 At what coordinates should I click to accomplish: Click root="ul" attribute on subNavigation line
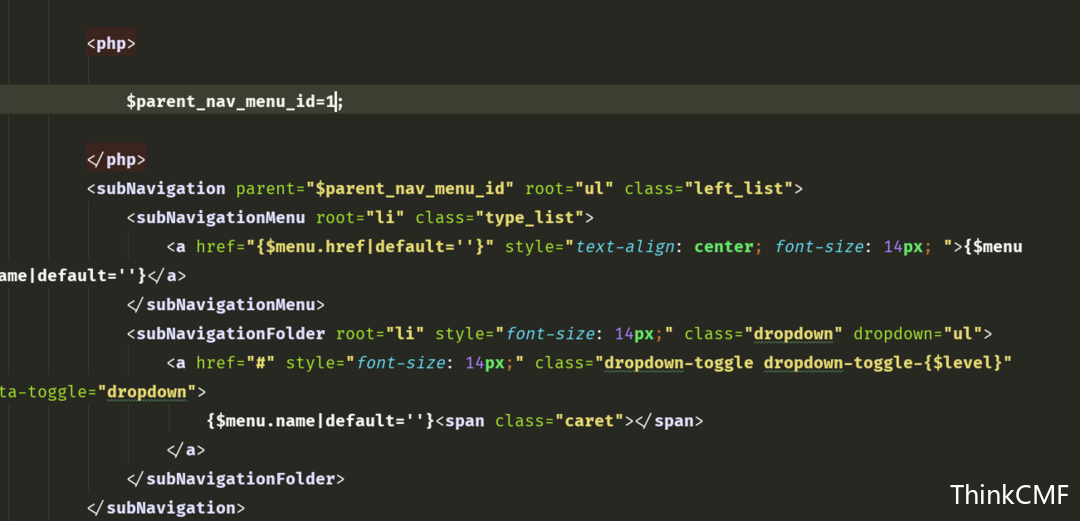(569, 189)
